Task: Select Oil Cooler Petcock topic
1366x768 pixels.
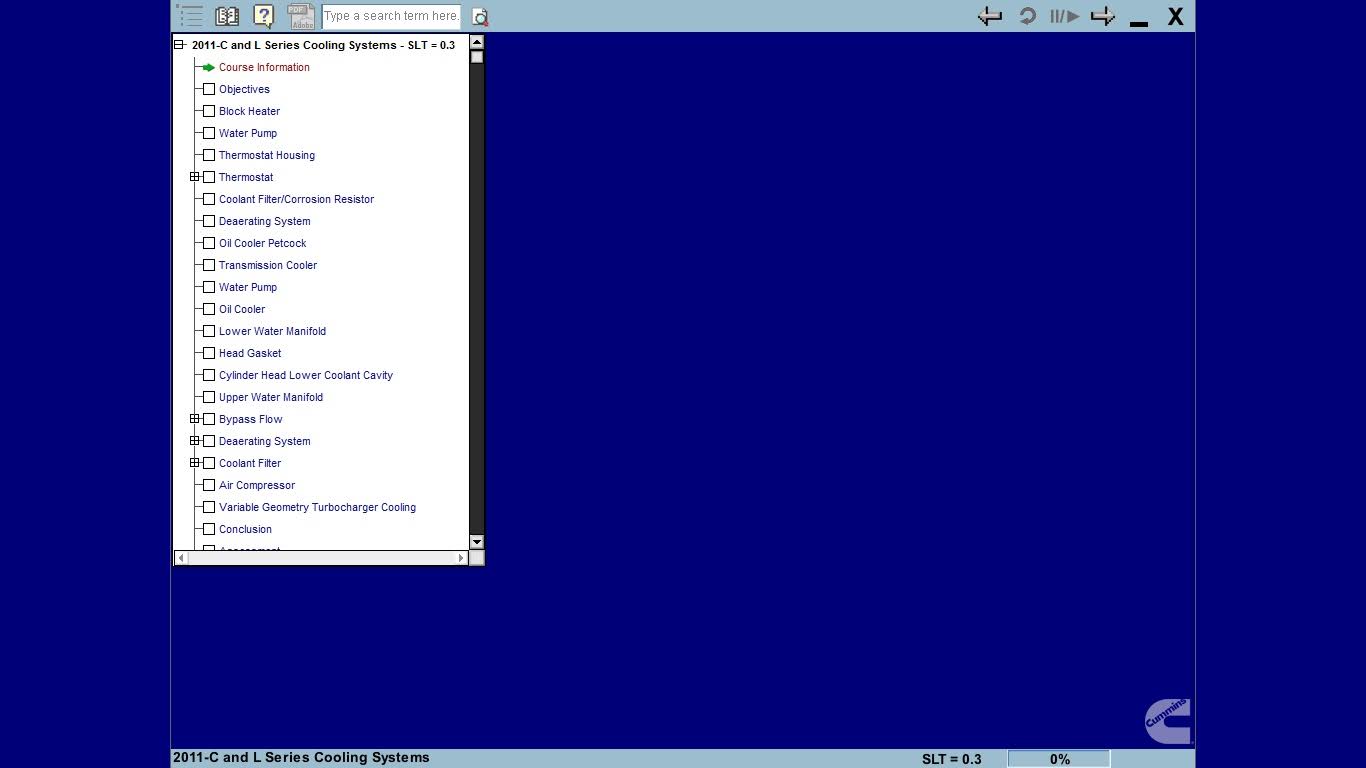Action: 263,243
